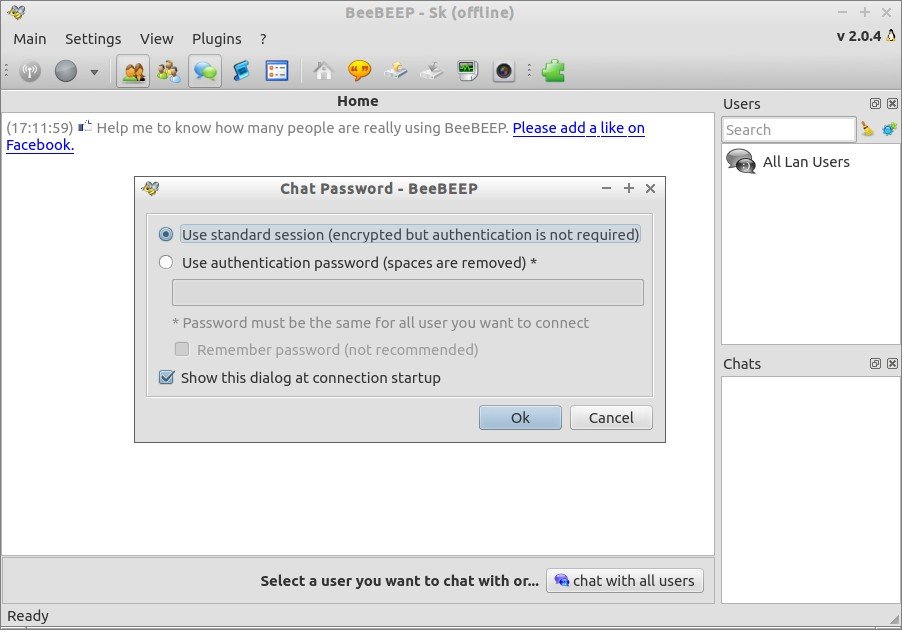Click 'Select a user you want to chat with or...' text

[400, 581]
